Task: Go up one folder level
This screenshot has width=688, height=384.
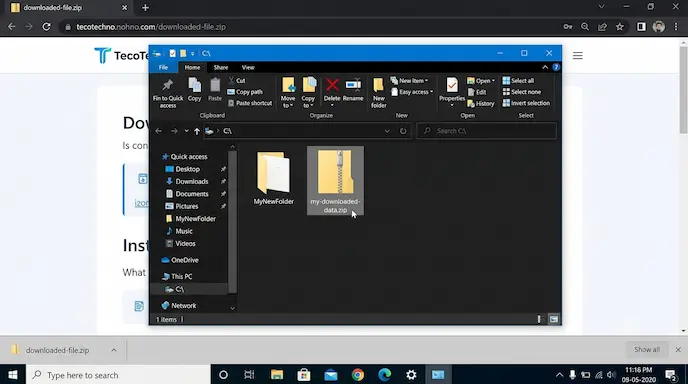Action: pos(197,131)
